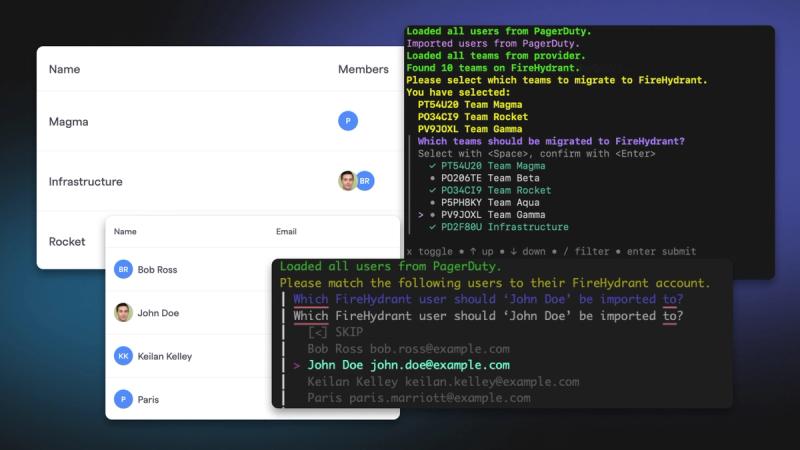Click Paris's P avatar icon
Image resolution: width=800 pixels, height=450 pixels.
point(123,399)
